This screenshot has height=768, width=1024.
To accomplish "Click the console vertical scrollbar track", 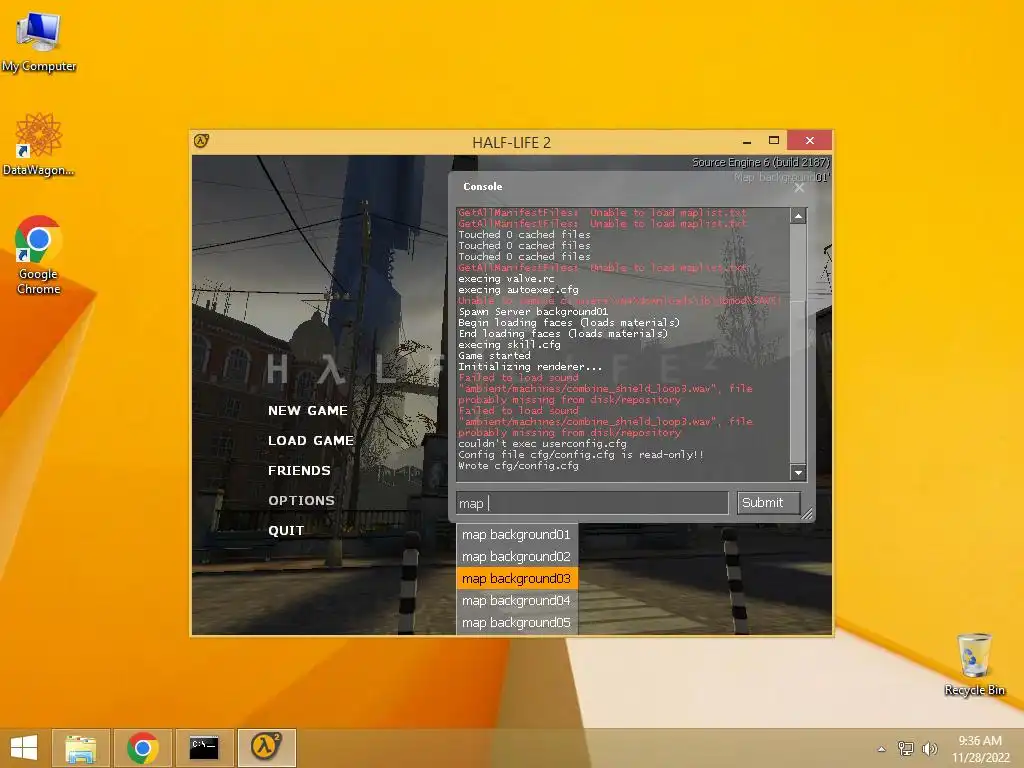I will click(x=798, y=344).
